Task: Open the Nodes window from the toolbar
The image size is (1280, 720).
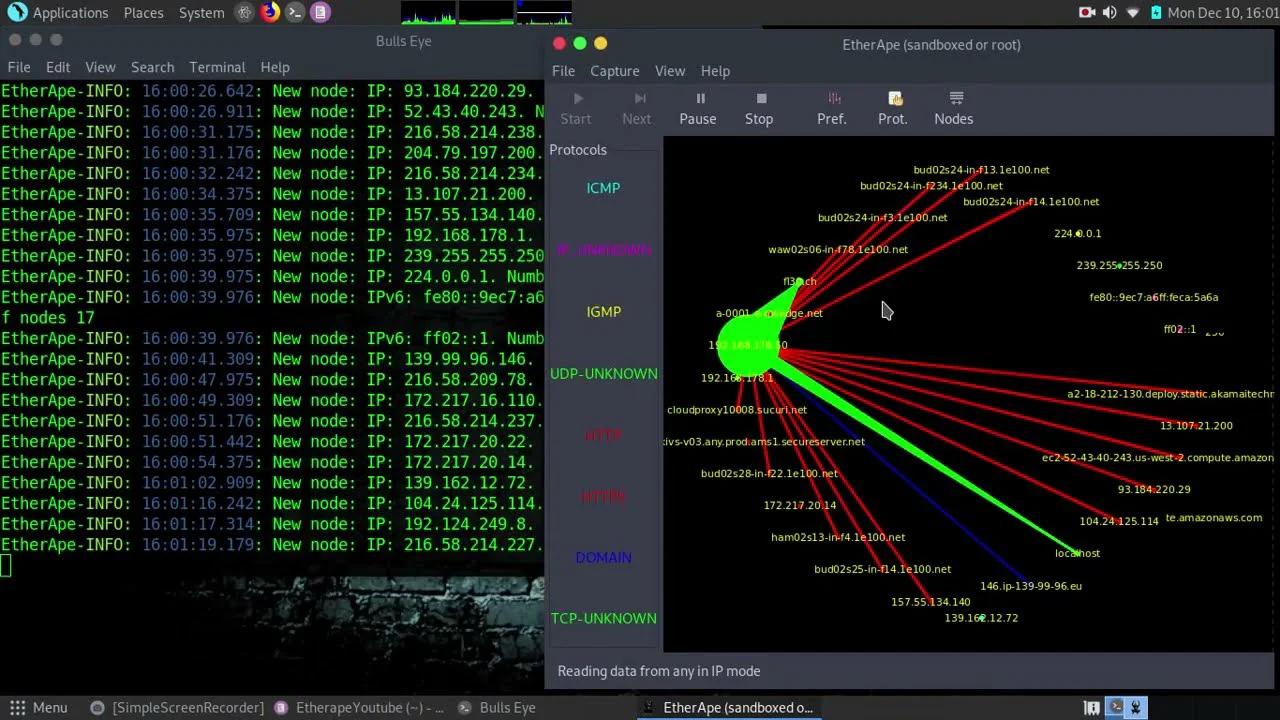Action: (952, 107)
